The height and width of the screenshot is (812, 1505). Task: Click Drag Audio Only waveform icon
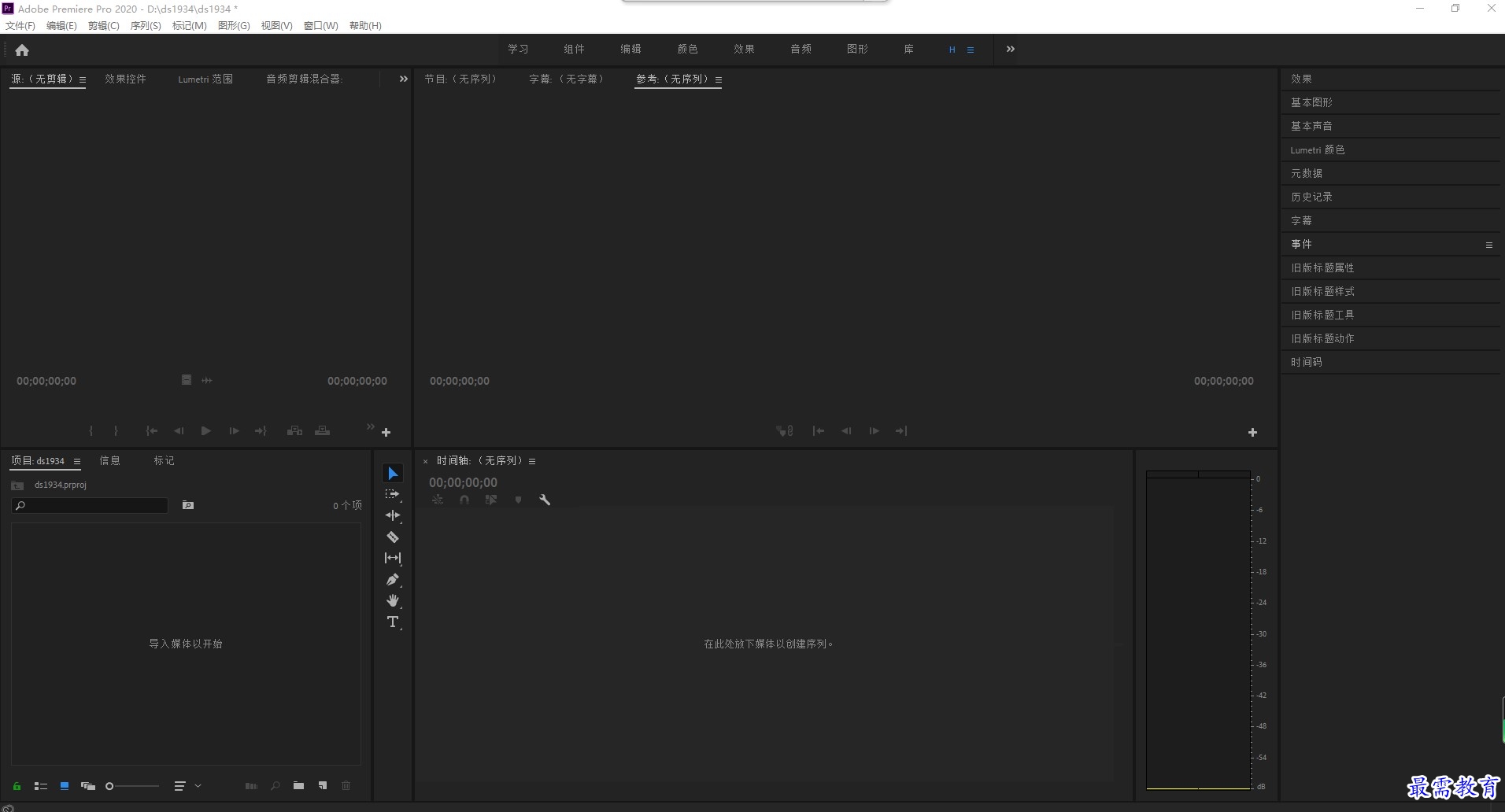pos(207,380)
